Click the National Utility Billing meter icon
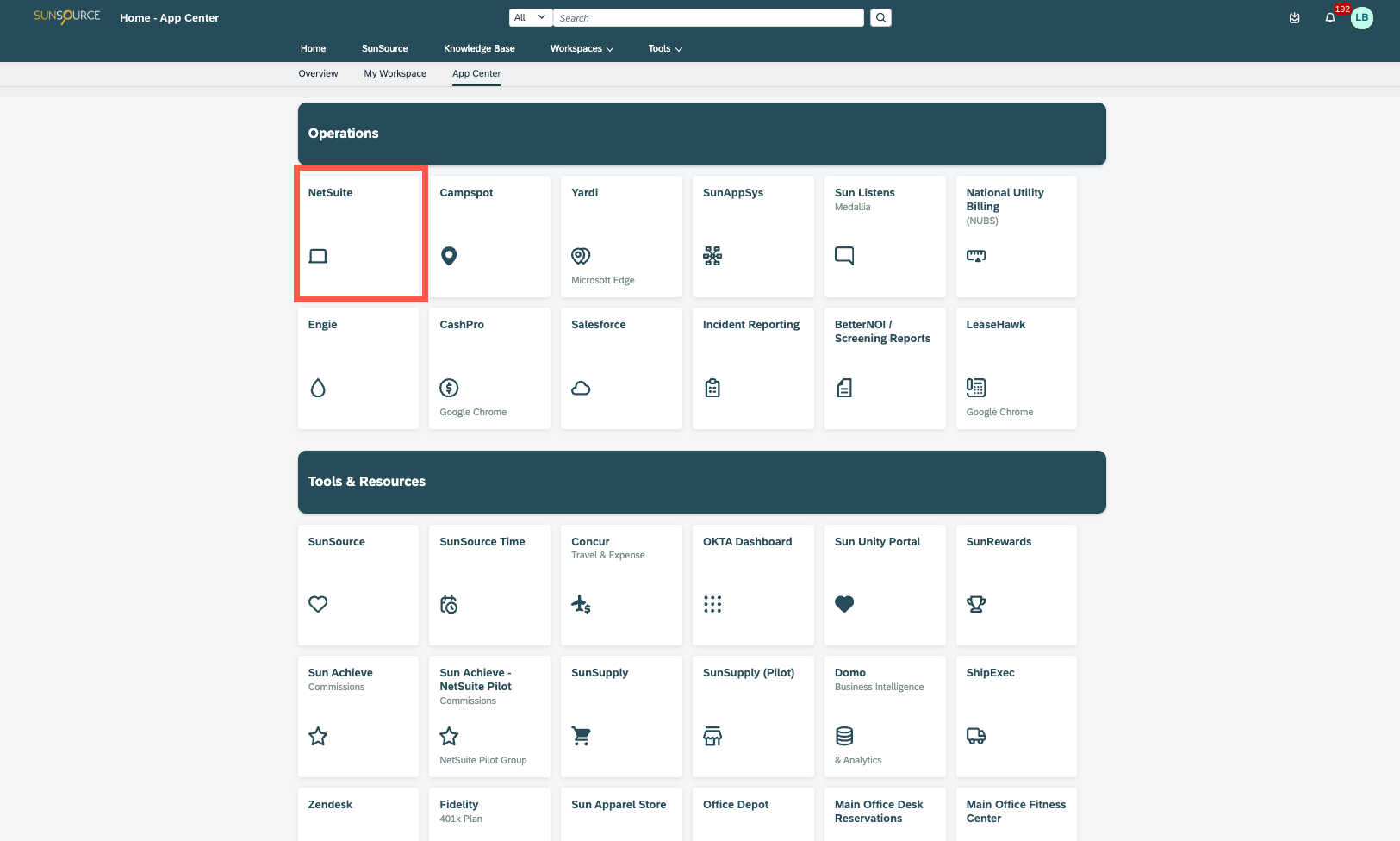 976,256
